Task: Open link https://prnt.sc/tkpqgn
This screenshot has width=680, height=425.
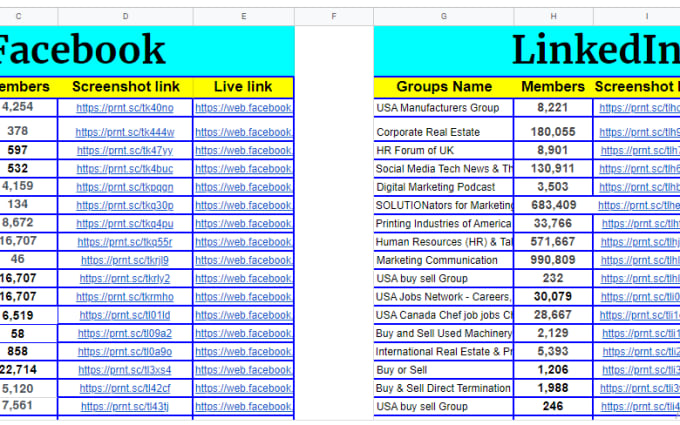Action: point(125,187)
